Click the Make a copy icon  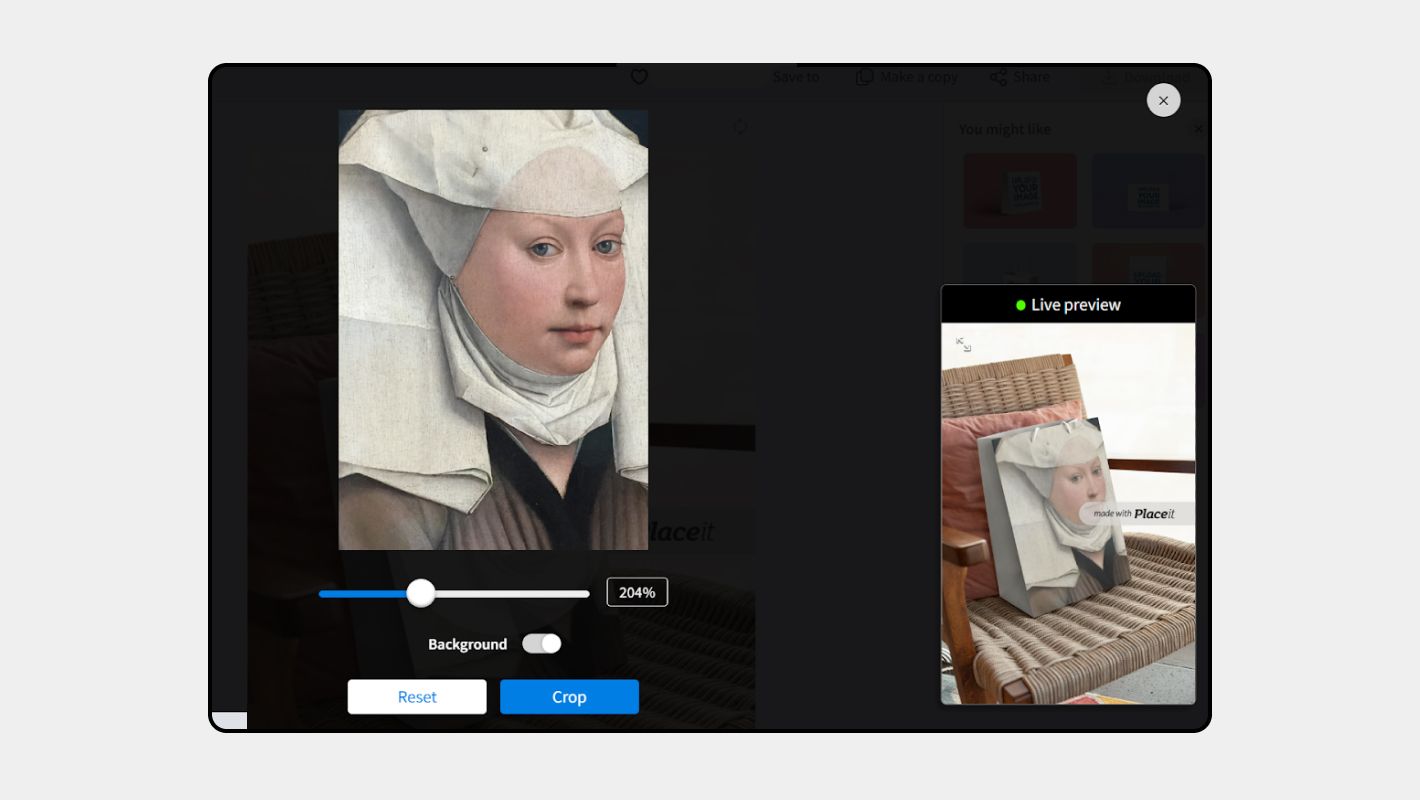coord(864,77)
